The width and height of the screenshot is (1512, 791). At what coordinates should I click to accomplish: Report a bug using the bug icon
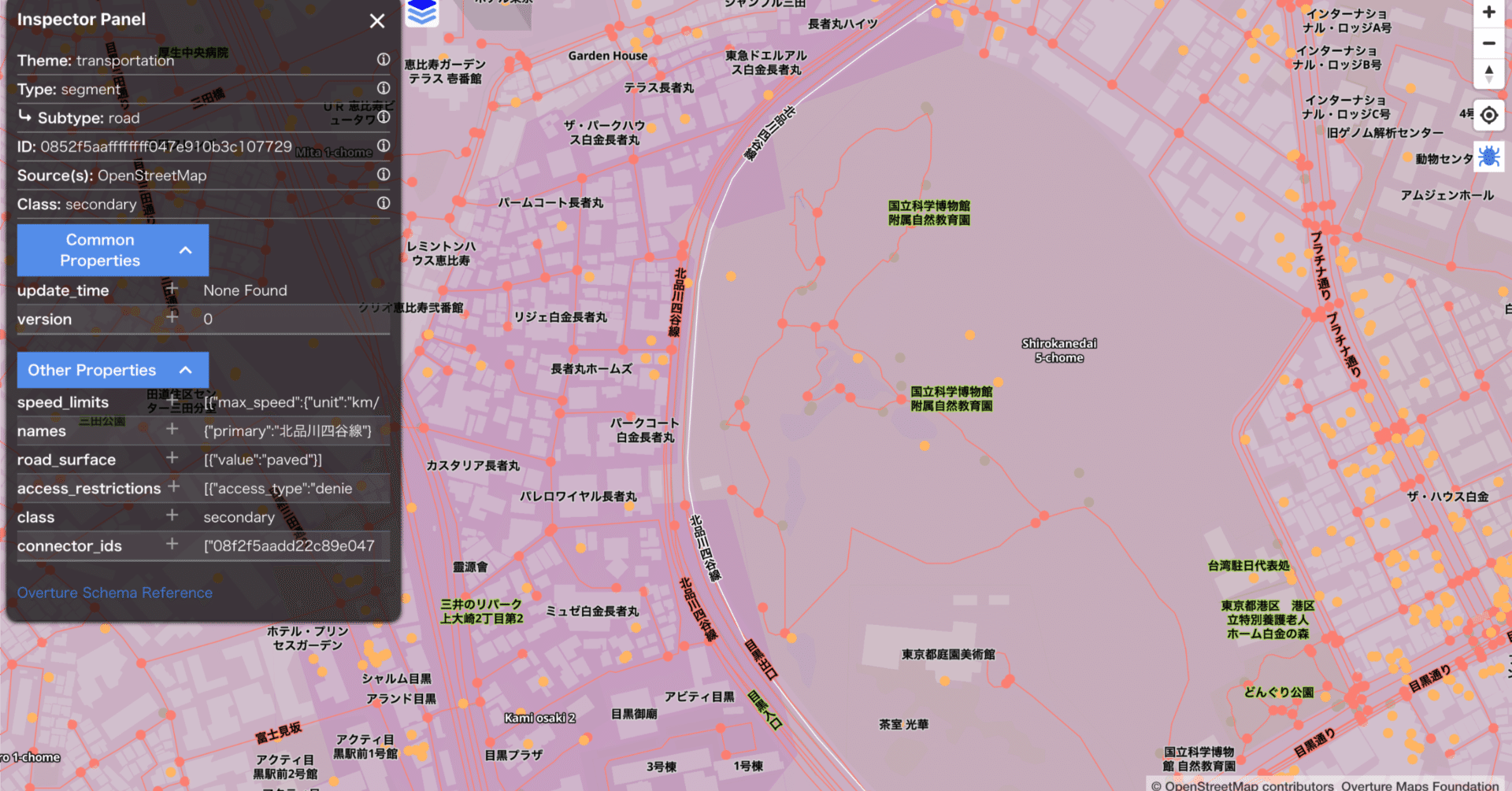pyautogui.click(x=1489, y=156)
